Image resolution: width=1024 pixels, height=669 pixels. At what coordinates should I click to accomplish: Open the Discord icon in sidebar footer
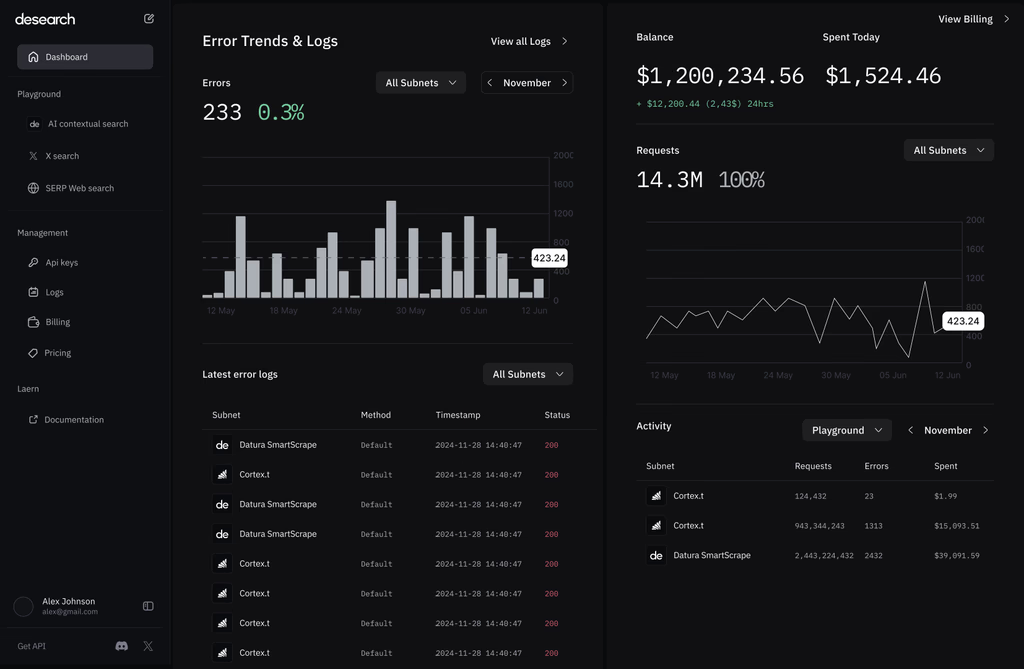[x=121, y=645]
